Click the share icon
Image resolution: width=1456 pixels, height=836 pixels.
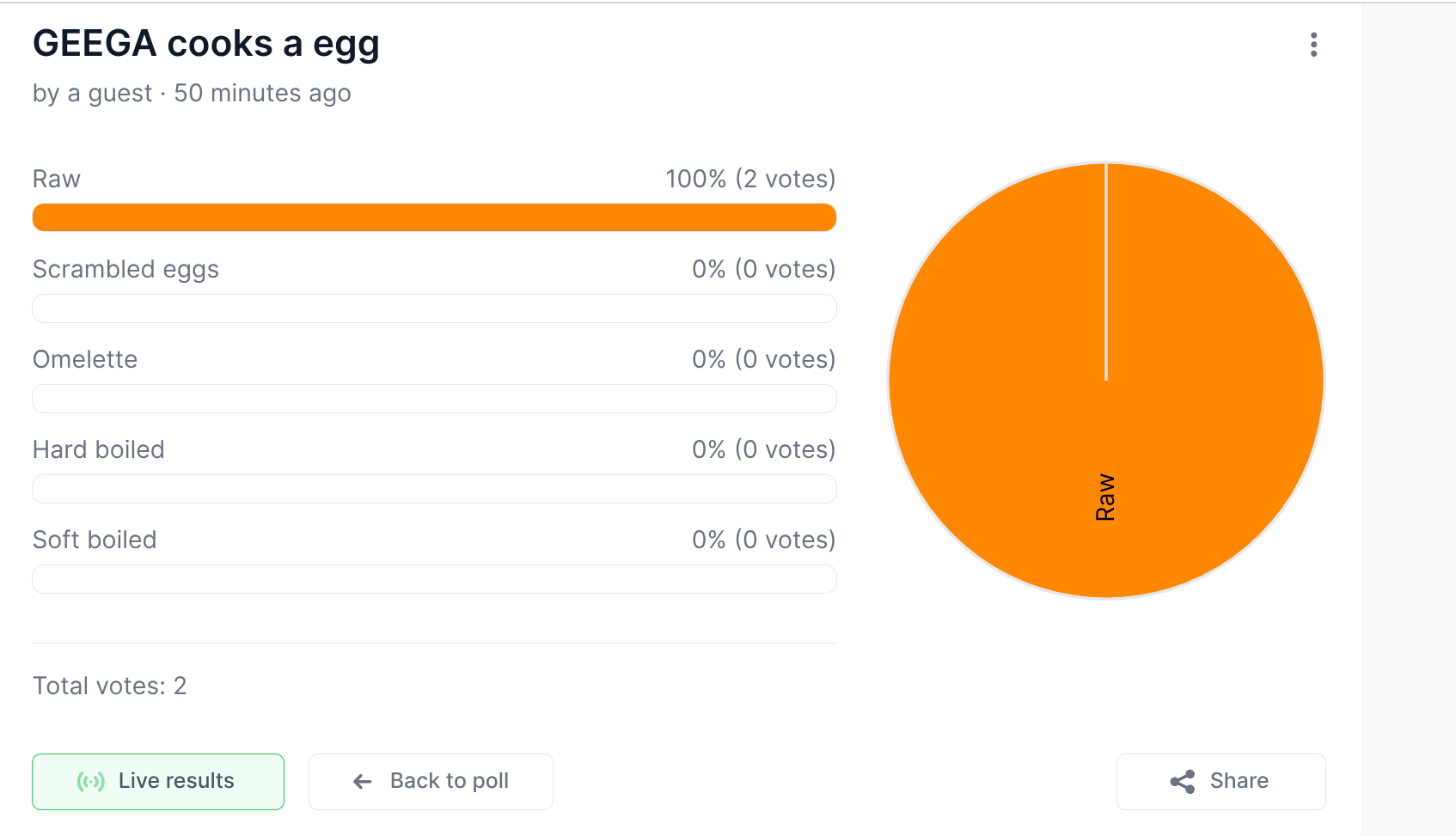coord(1183,781)
